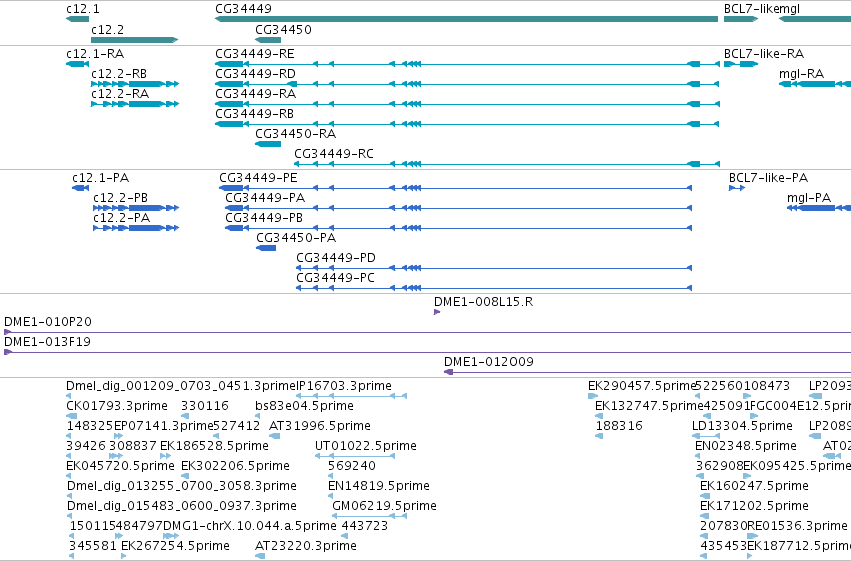Screen dimensions: 851x561
Task: Select EST AT23220.3prime
Action: [306, 546]
